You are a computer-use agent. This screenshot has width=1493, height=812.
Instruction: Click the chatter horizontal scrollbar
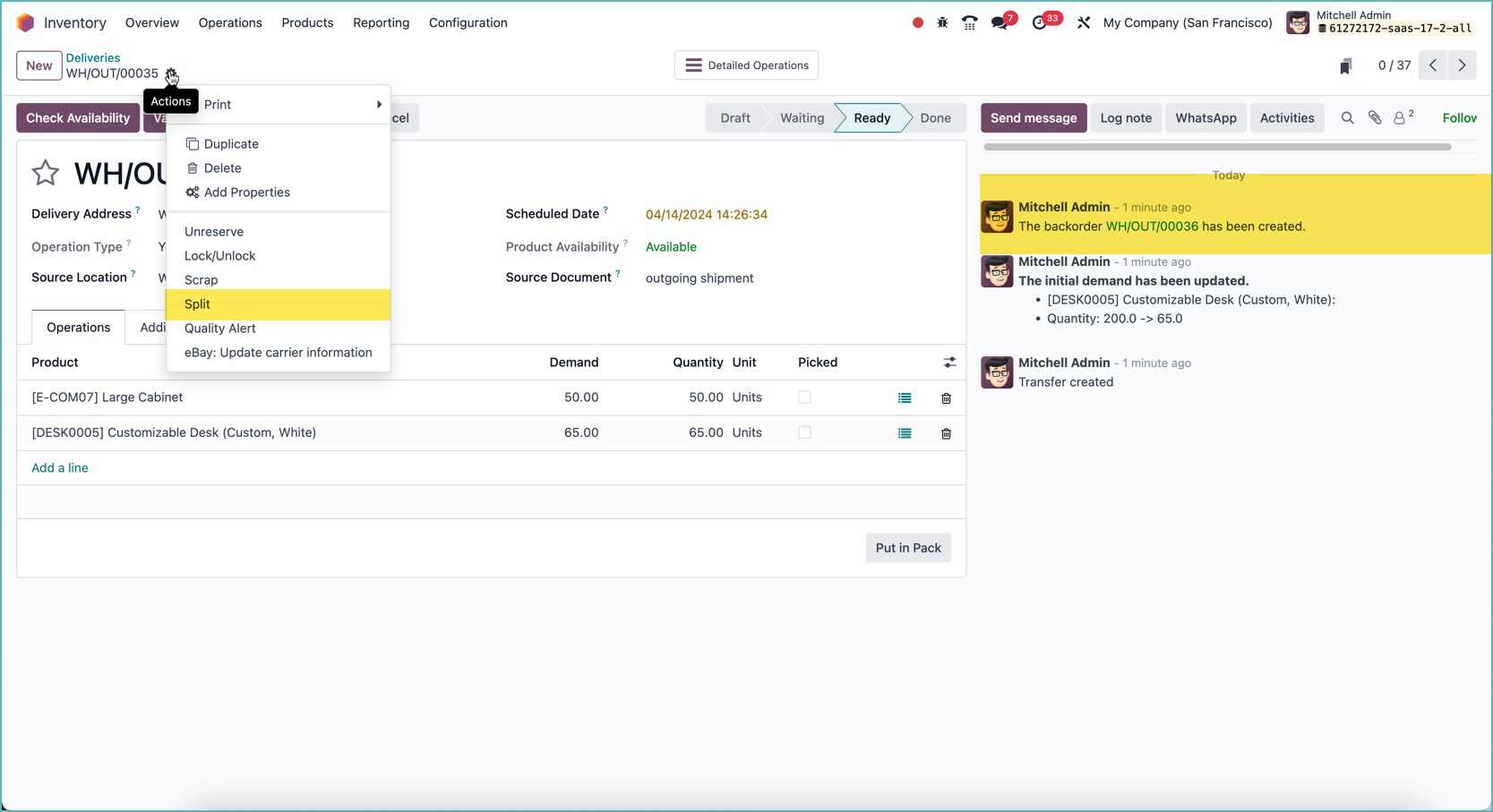1216,147
